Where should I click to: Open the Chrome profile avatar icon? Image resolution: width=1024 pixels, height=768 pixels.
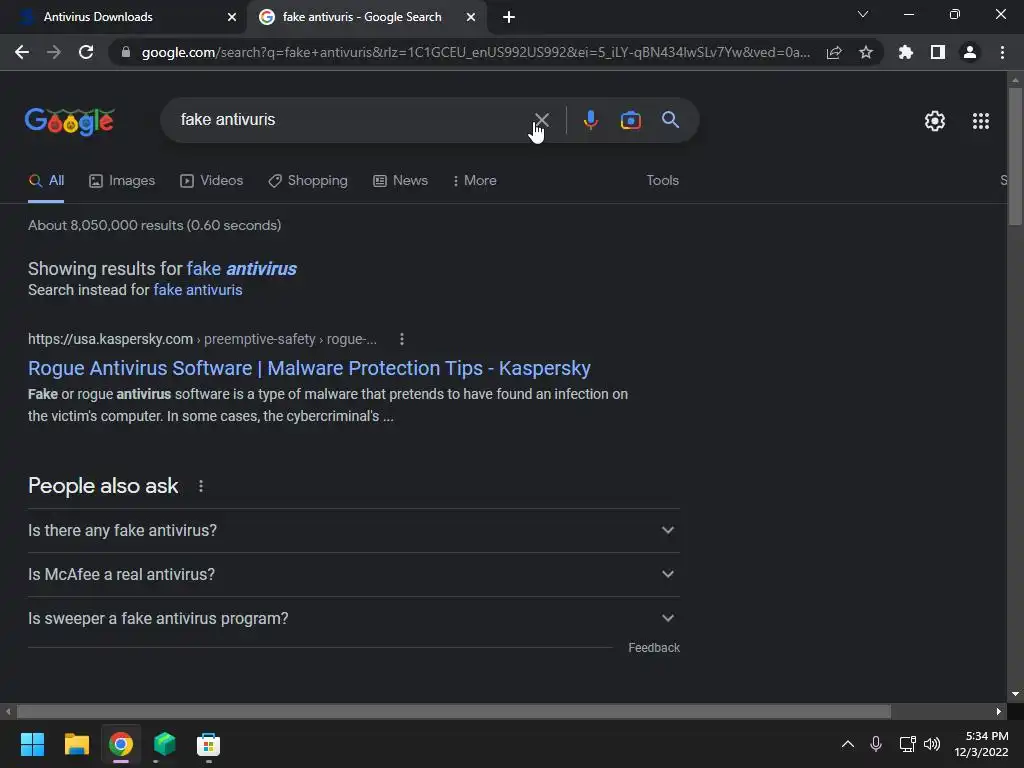(970, 52)
